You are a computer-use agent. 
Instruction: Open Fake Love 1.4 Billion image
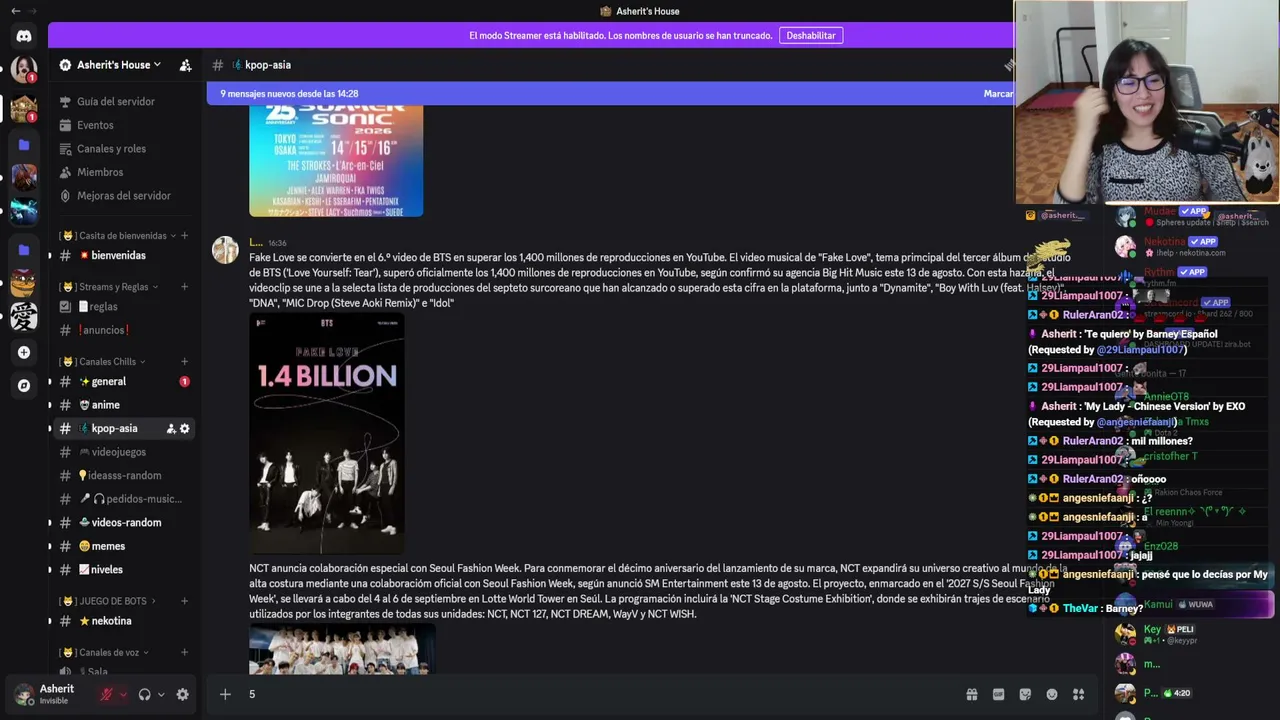pos(327,433)
